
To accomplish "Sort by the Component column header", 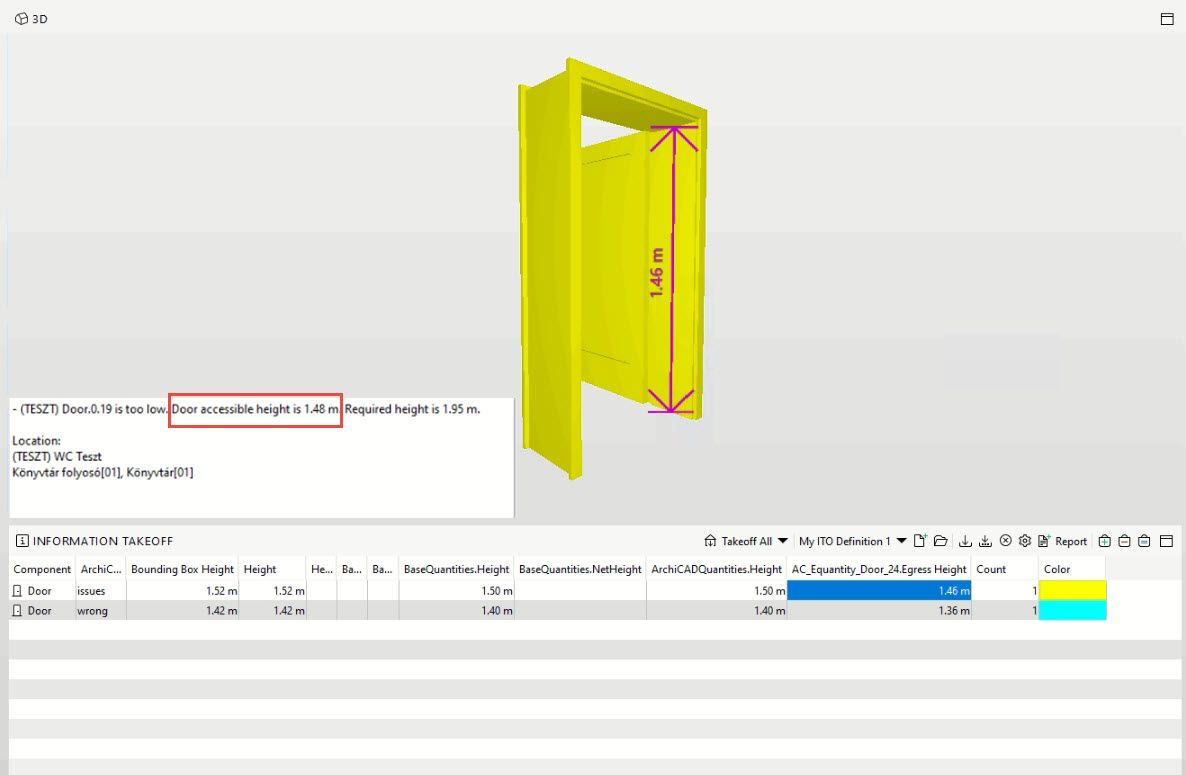I will coord(42,569).
